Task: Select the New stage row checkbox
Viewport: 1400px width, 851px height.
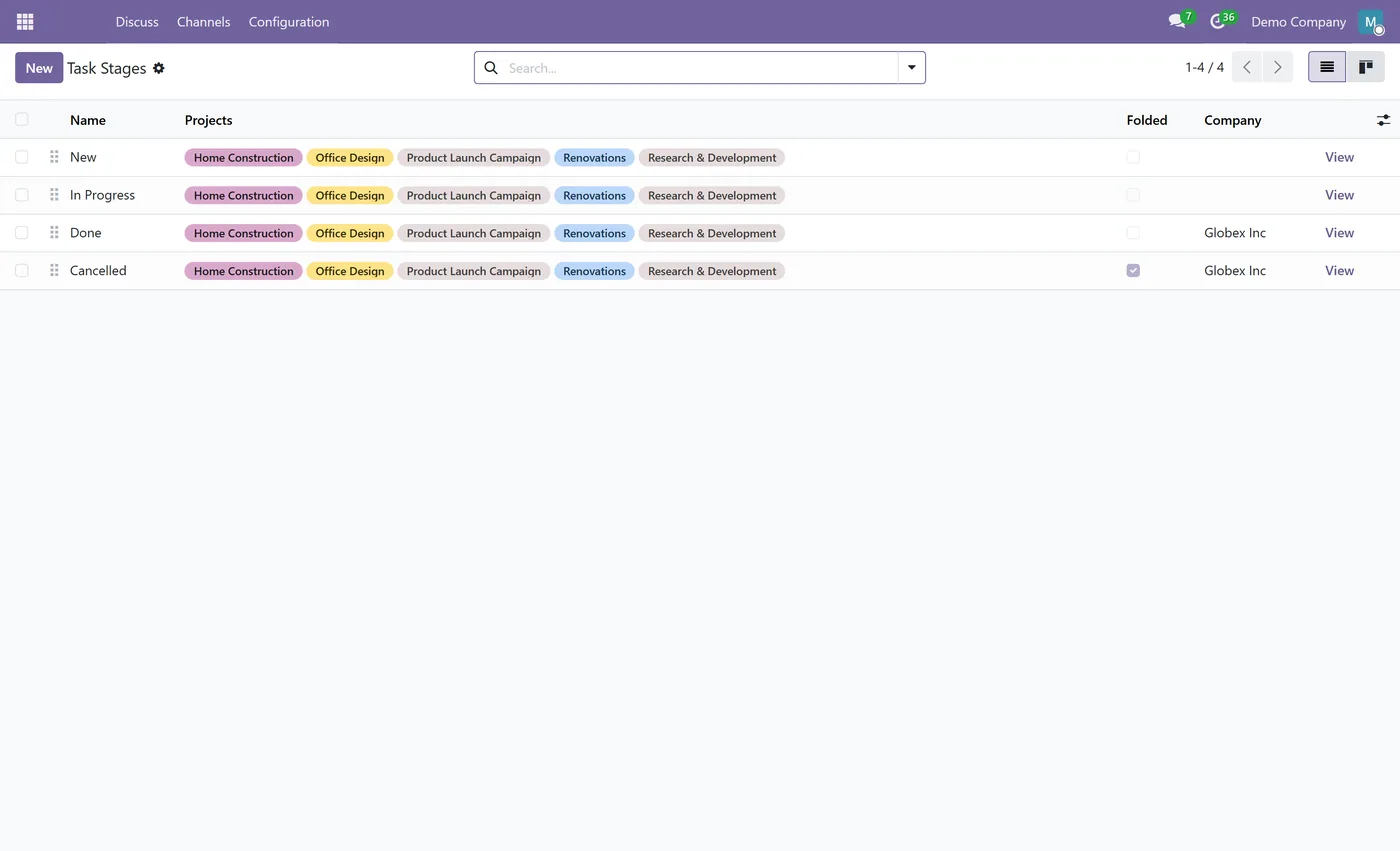Action: [22, 157]
